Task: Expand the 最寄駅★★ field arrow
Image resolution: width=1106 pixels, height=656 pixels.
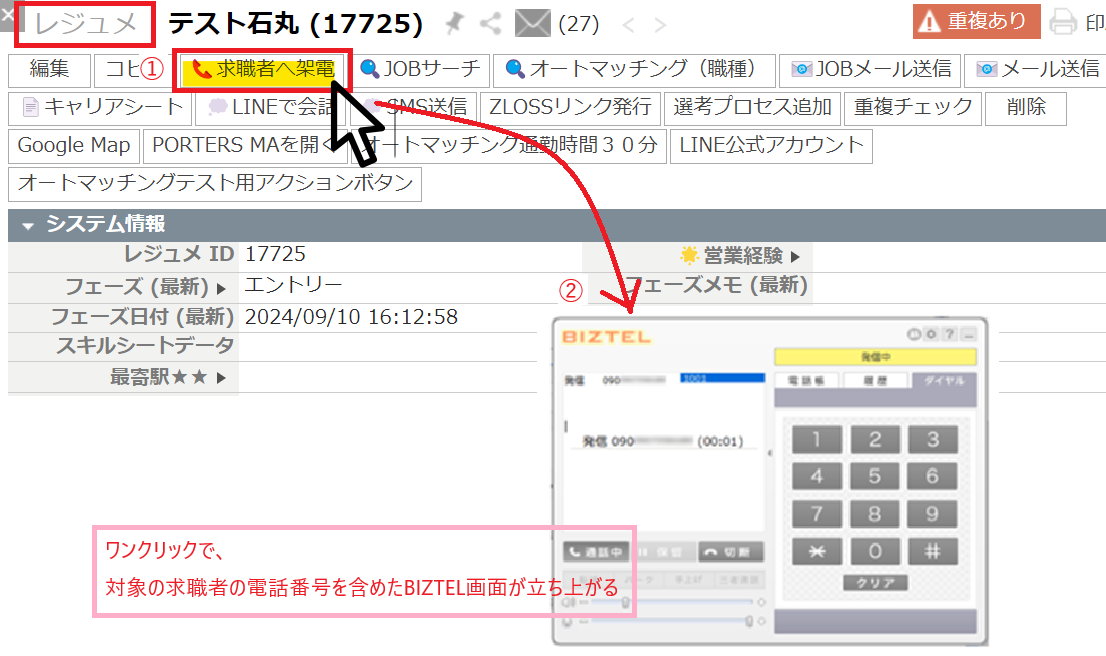Action: click(221, 378)
